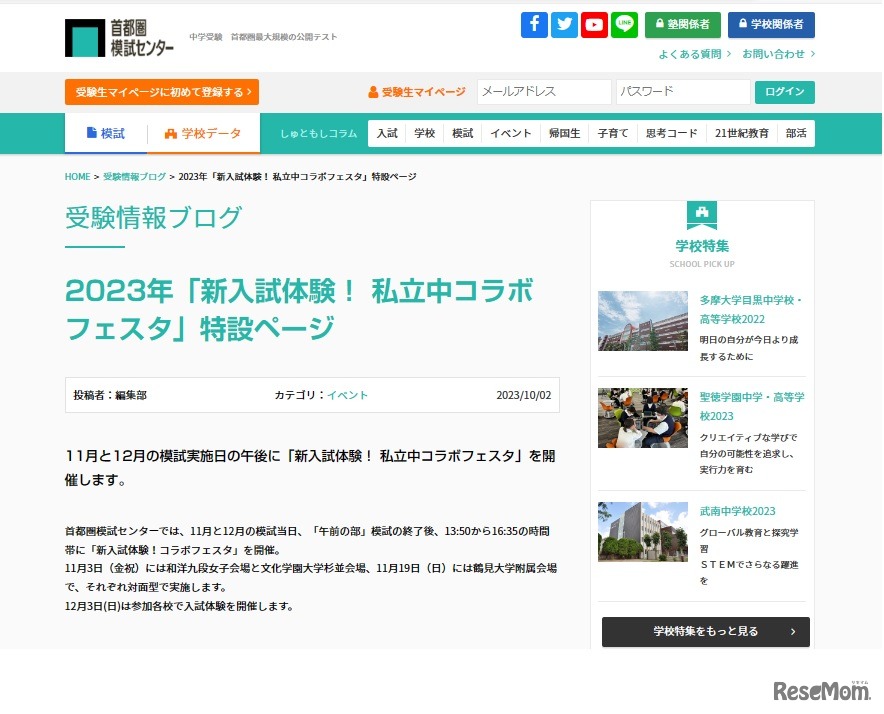Click the lock icon on 塾関係者 button
Image resolution: width=884 pixels, height=714 pixels.
pyautogui.click(x=660, y=24)
